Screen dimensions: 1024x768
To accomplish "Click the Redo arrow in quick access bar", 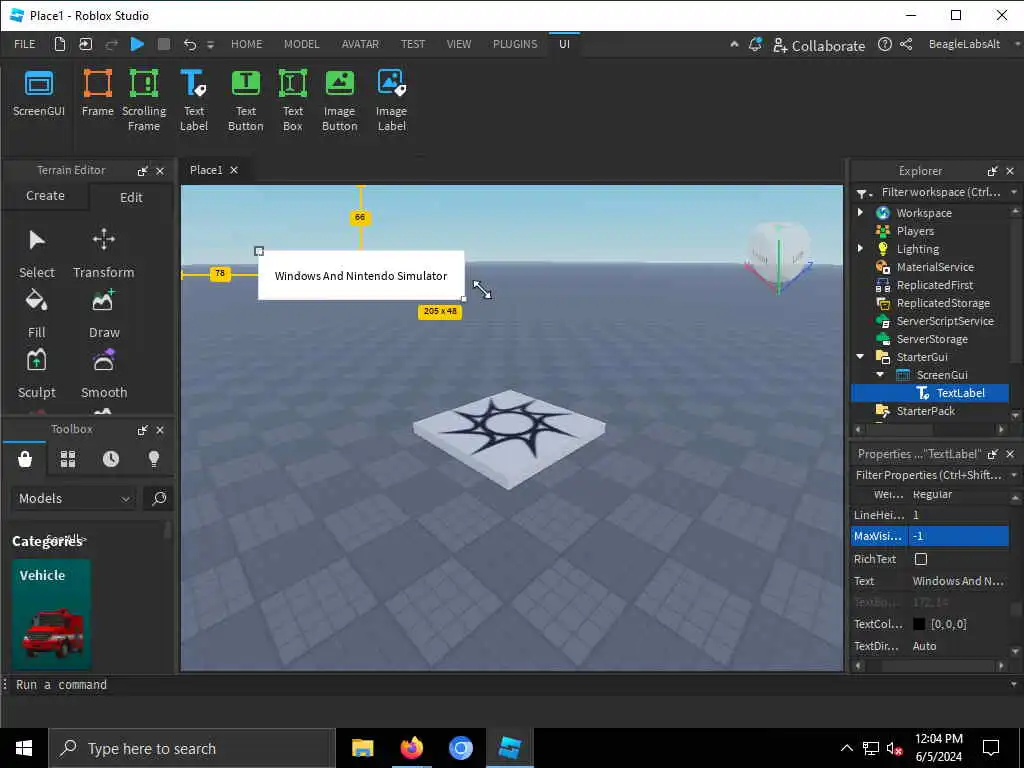I will point(112,44).
